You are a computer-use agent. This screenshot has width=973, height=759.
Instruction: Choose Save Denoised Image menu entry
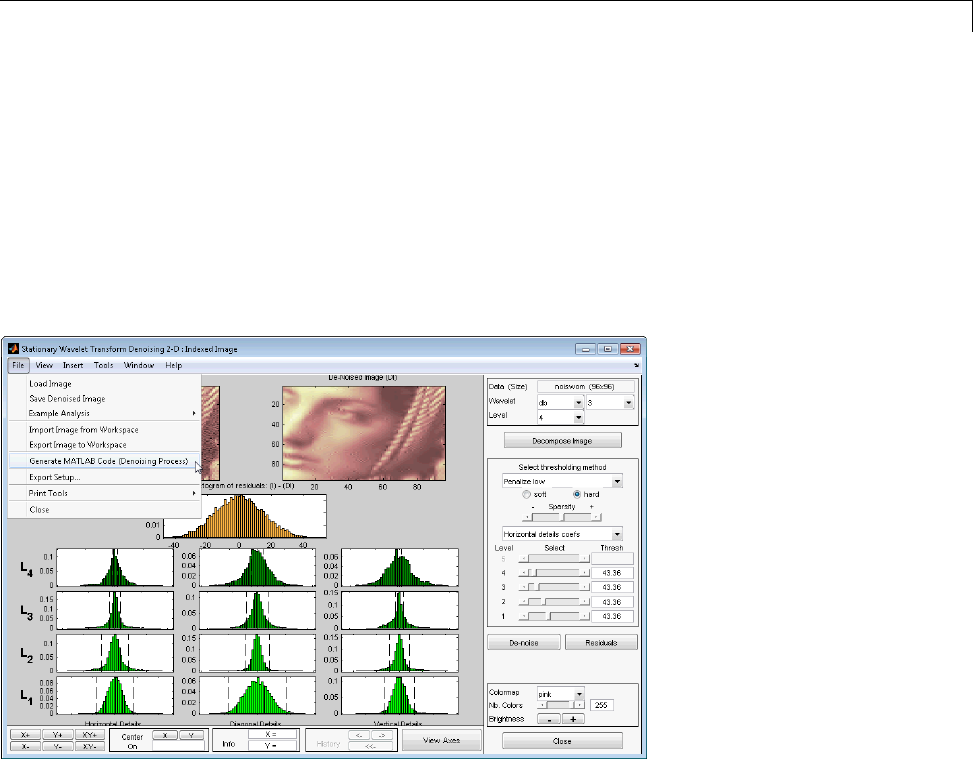tap(104, 398)
